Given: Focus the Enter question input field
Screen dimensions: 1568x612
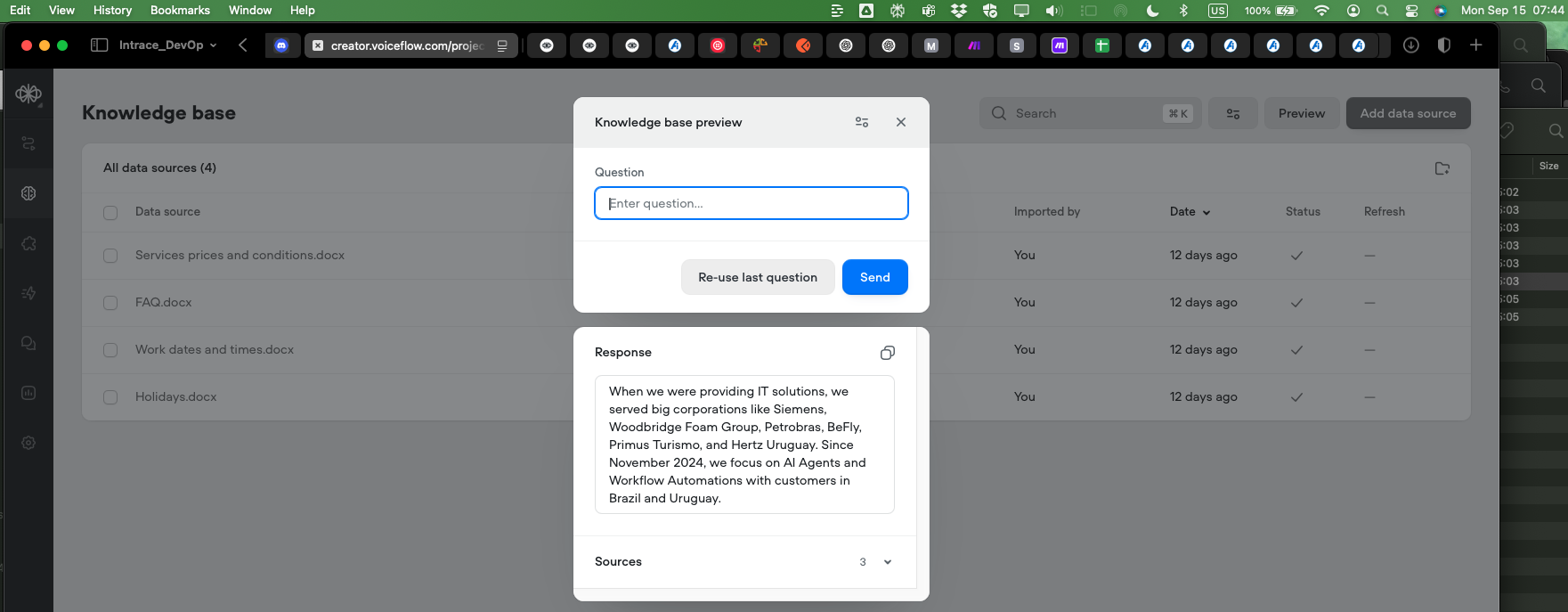Looking at the screenshot, I should click(x=752, y=203).
